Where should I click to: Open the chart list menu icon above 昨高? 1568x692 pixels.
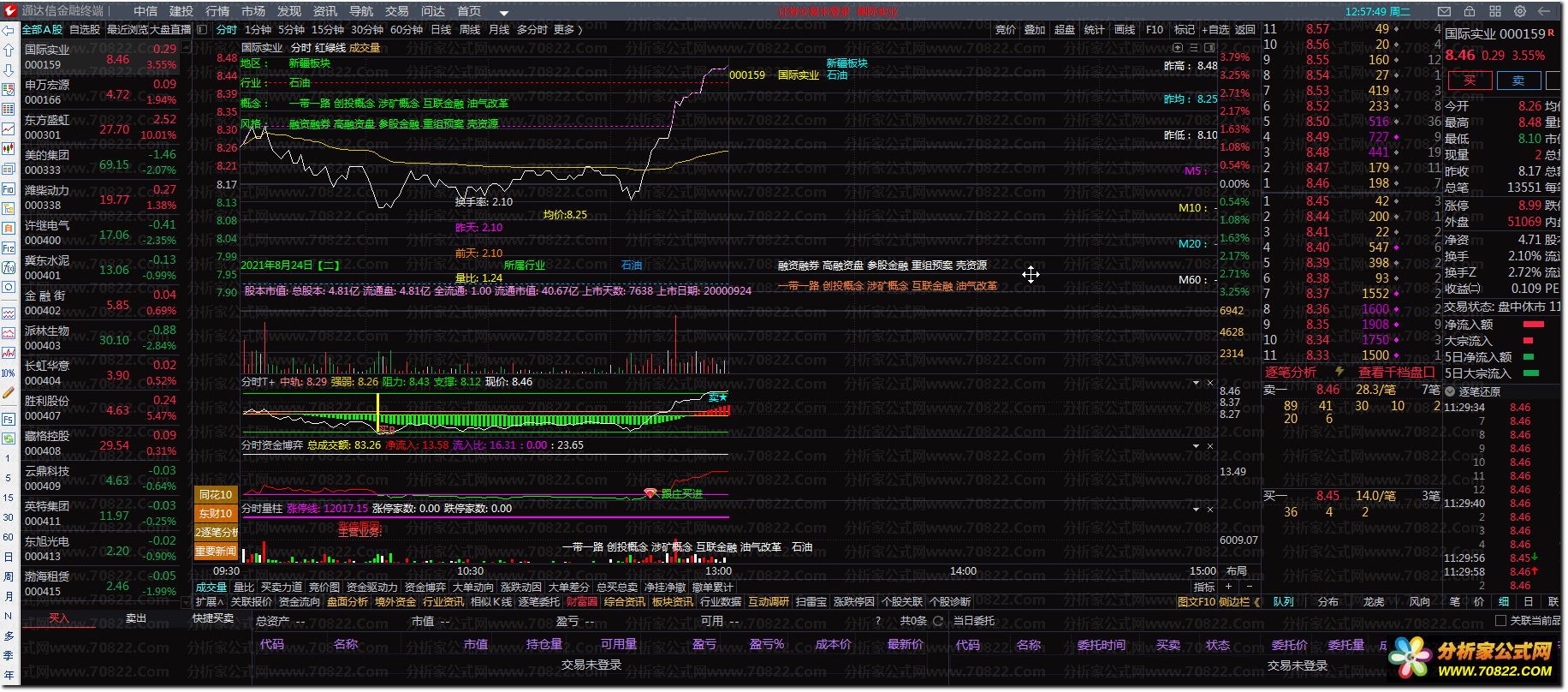(1194, 48)
